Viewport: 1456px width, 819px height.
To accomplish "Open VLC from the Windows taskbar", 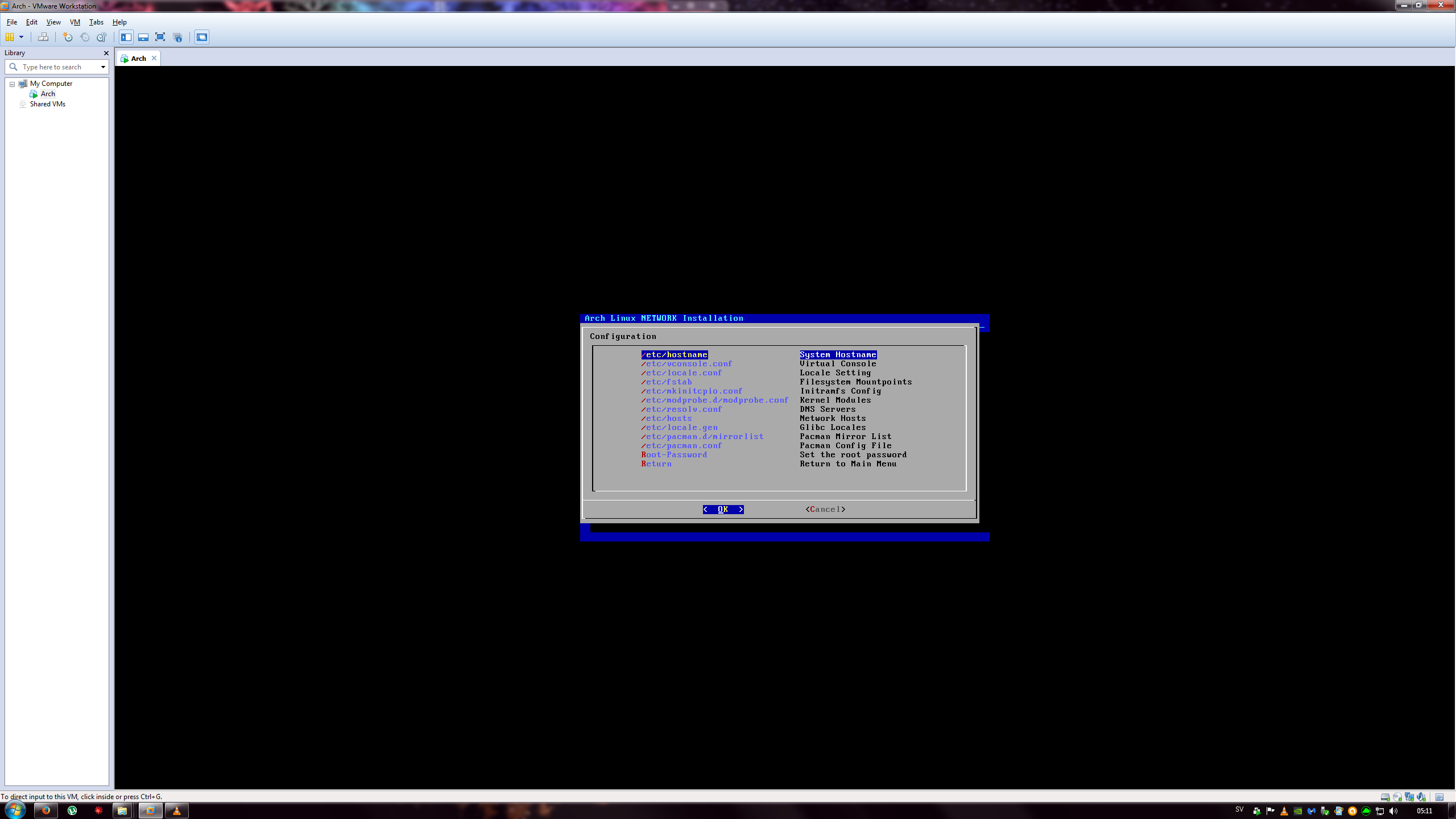I will coord(176,810).
